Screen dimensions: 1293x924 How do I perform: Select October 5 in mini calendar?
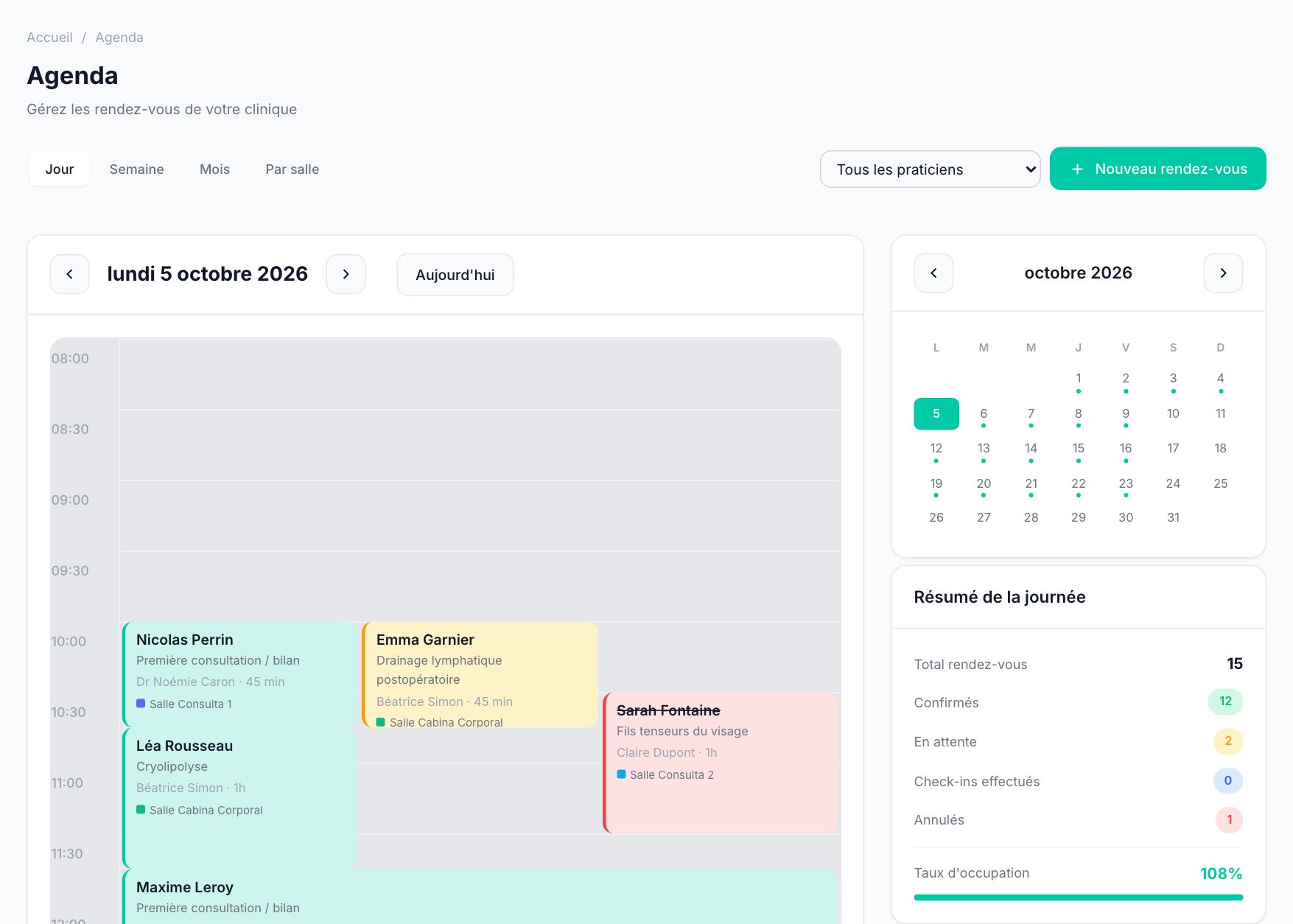936,413
